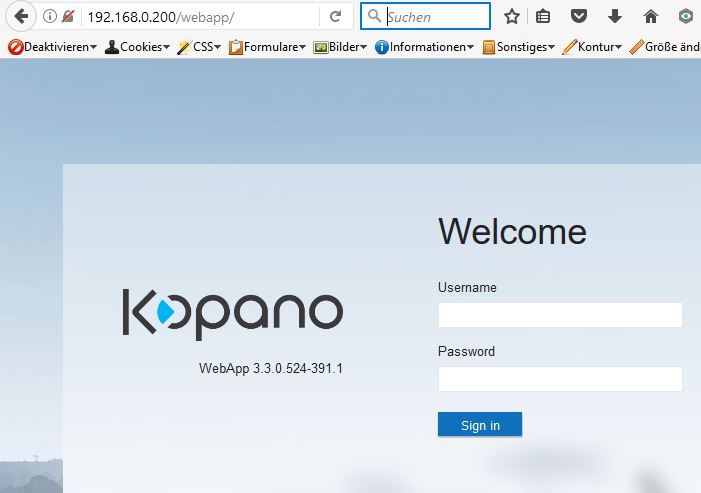Open the Formulare toolbar menu
The image size is (701, 493).
tap(267, 47)
